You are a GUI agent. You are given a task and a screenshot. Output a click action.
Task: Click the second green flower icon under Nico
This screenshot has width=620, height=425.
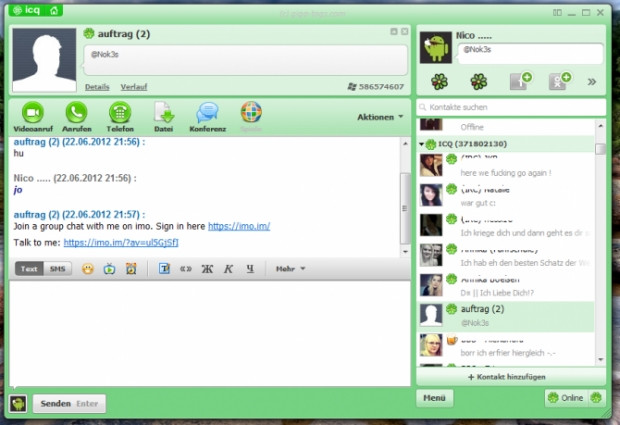point(479,82)
